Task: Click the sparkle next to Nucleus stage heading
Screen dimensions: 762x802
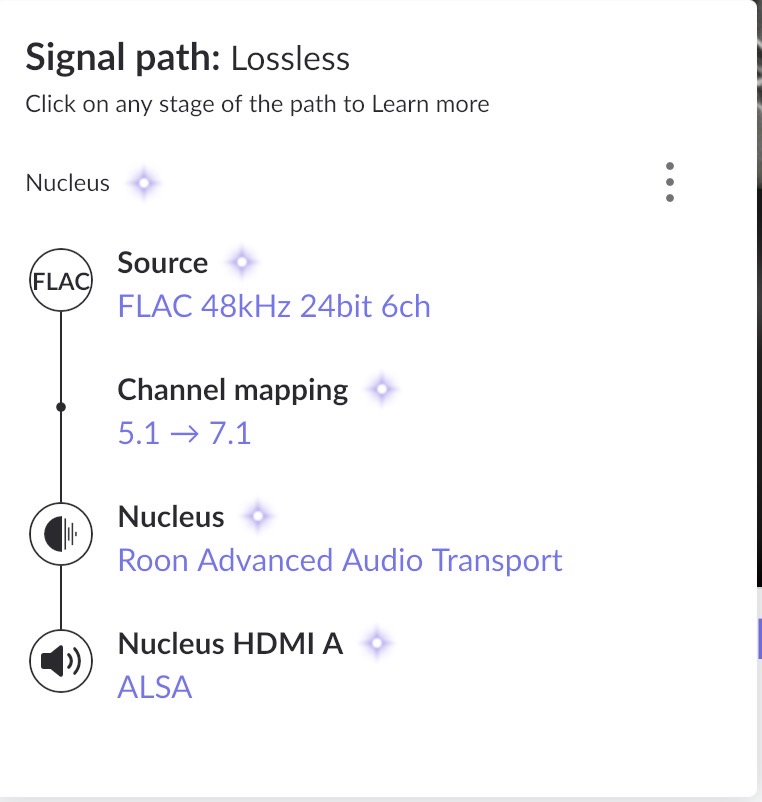Action: click(x=257, y=517)
